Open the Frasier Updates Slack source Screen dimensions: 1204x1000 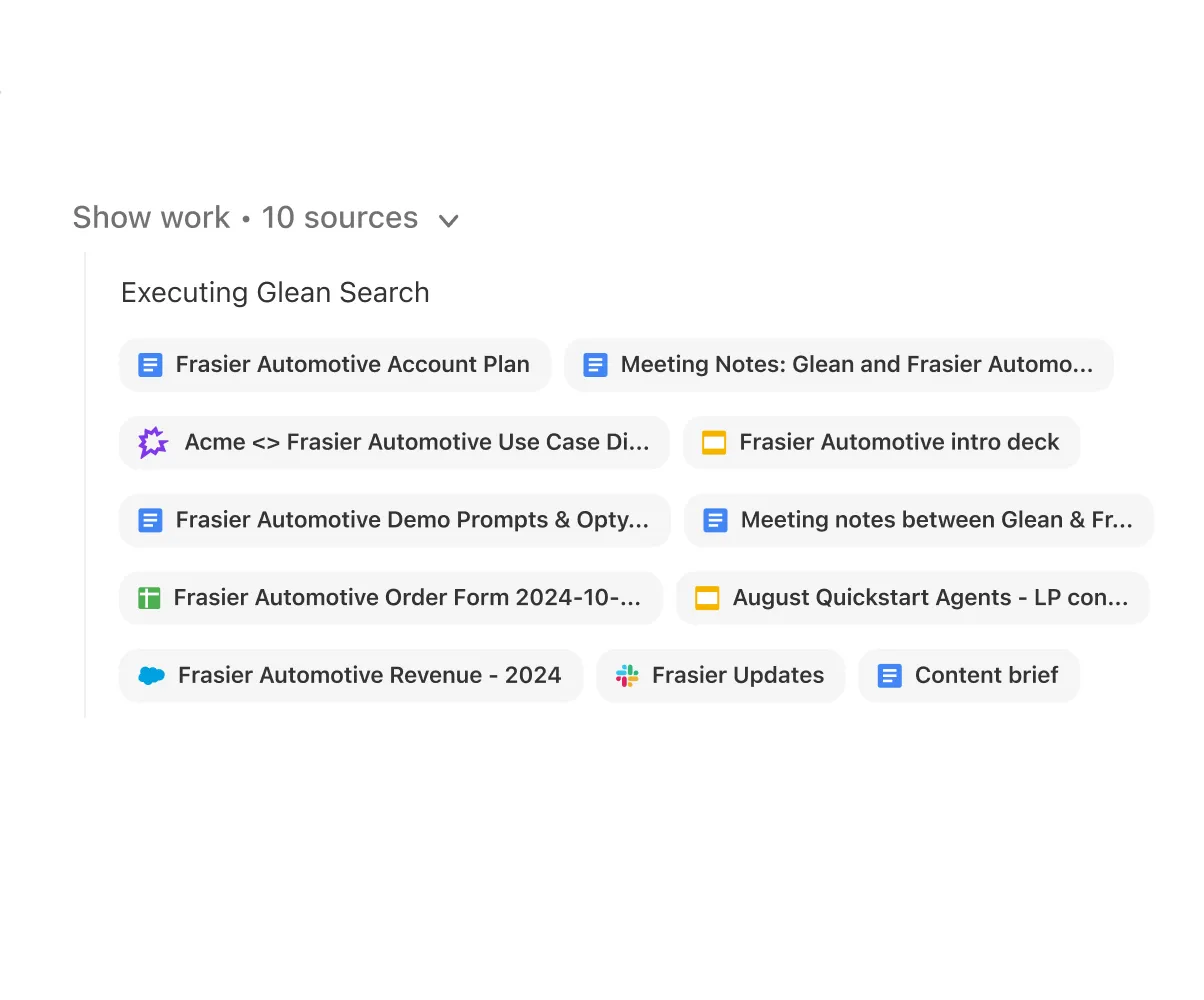pyautogui.click(x=720, y=675)
